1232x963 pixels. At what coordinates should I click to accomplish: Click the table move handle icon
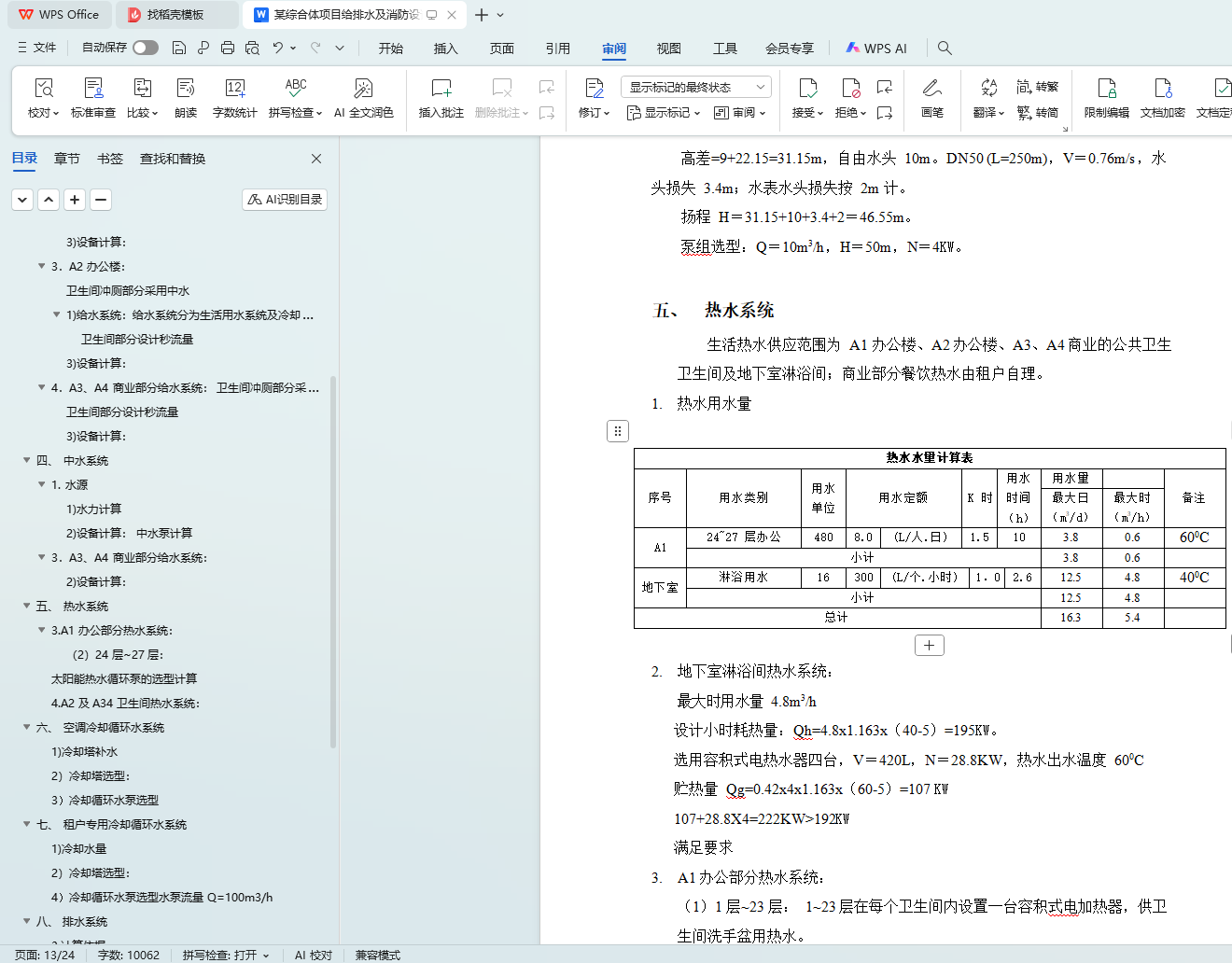618,431
